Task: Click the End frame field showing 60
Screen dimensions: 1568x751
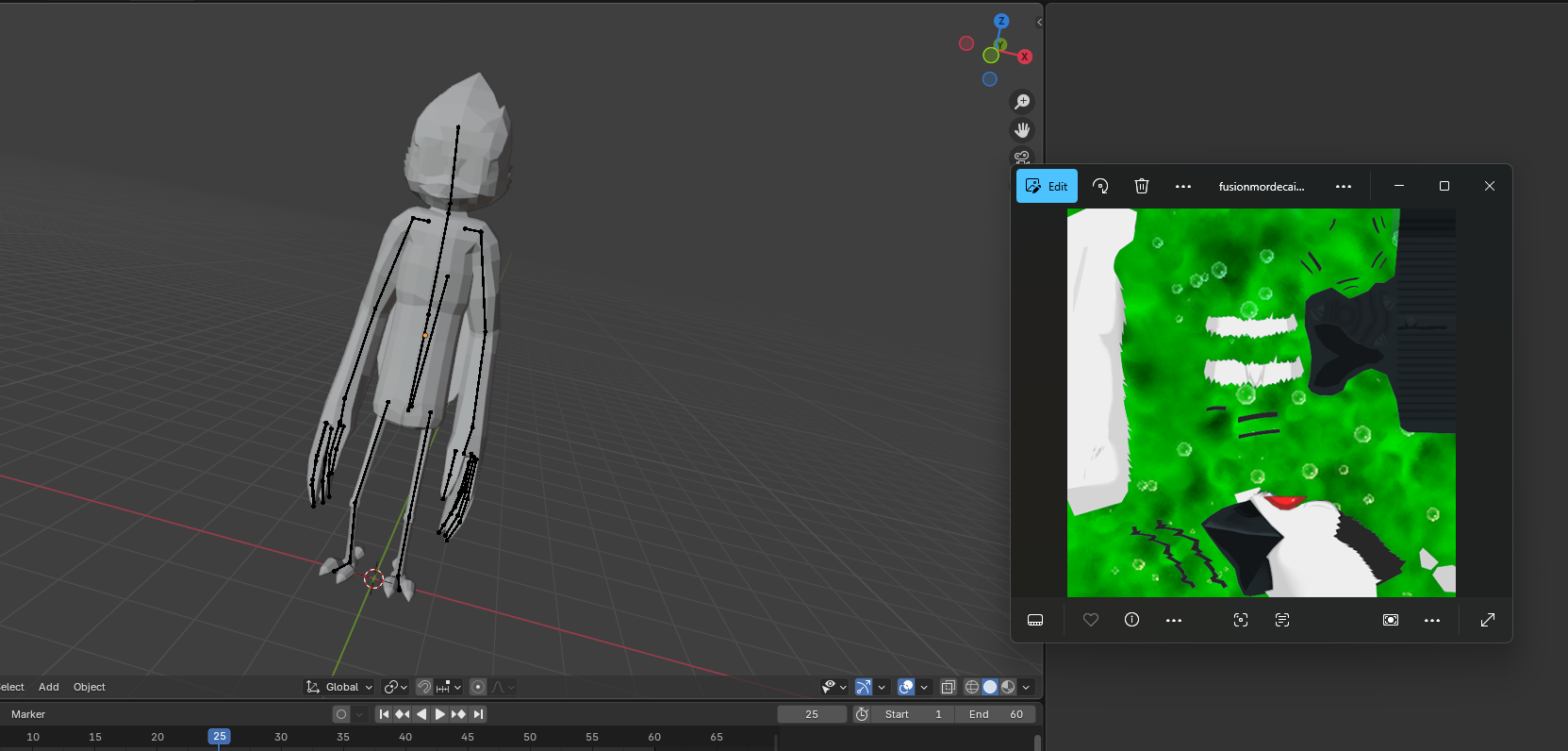Action: point(996,714)
